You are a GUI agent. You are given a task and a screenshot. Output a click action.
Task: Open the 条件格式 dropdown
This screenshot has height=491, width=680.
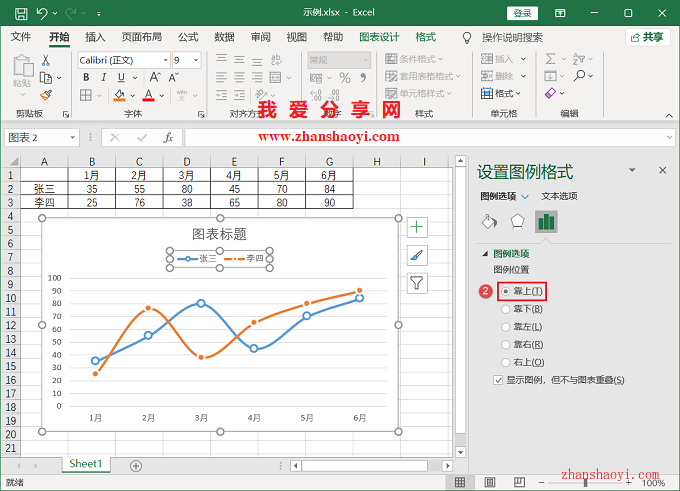[x=414, y=59]
